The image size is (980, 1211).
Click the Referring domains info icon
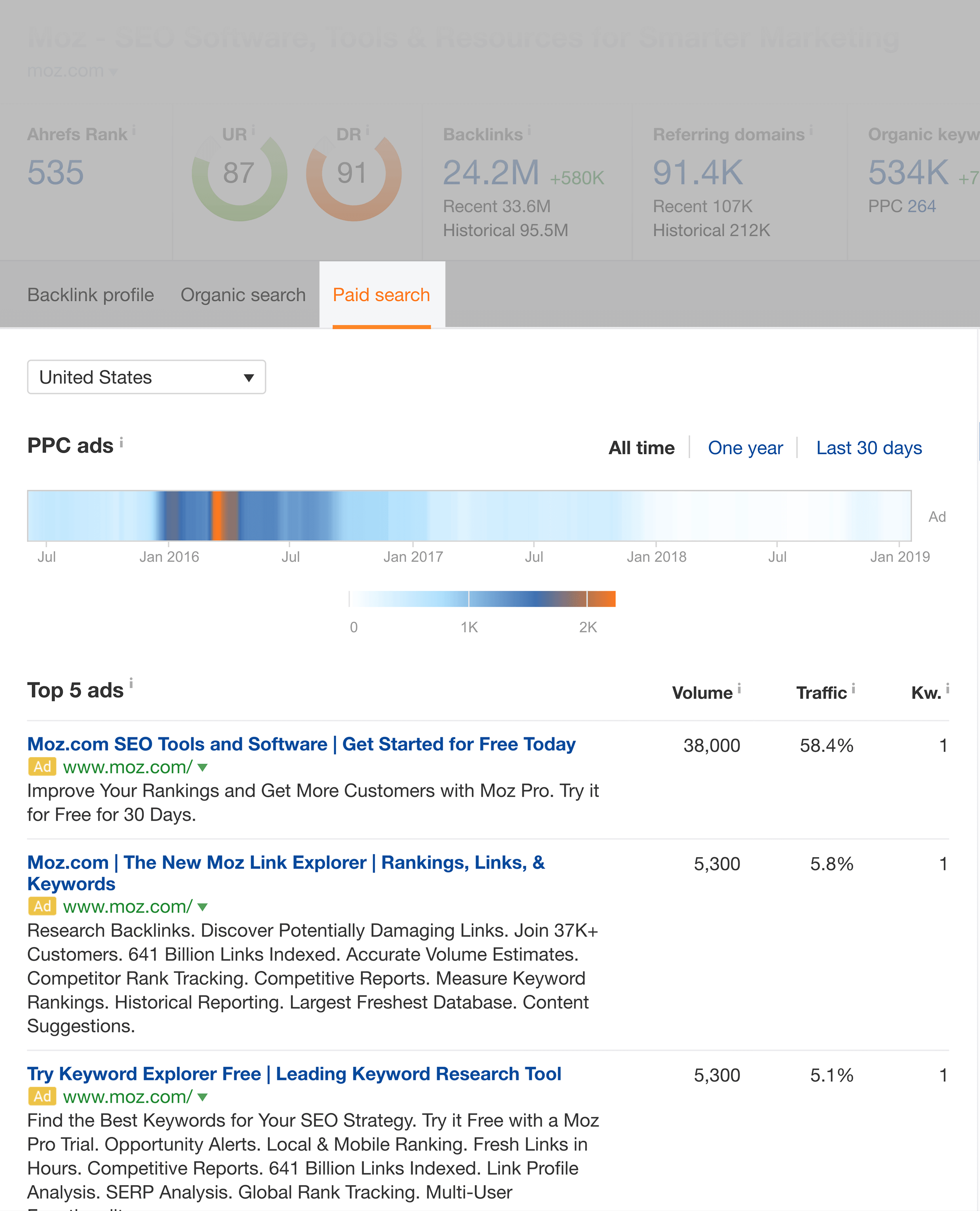coord(811,130)
